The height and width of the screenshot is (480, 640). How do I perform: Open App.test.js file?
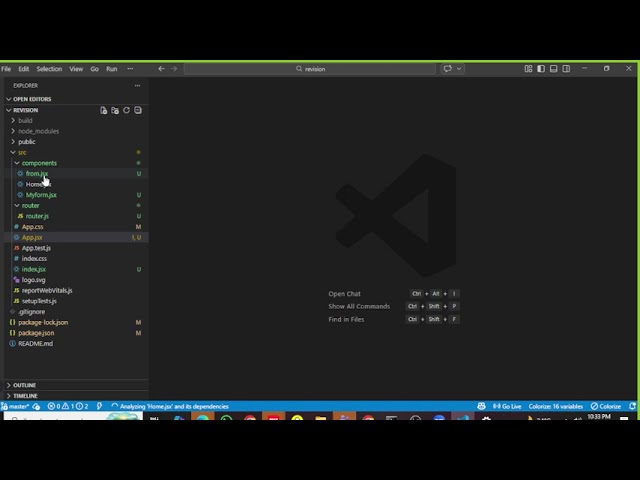point(76,248)
